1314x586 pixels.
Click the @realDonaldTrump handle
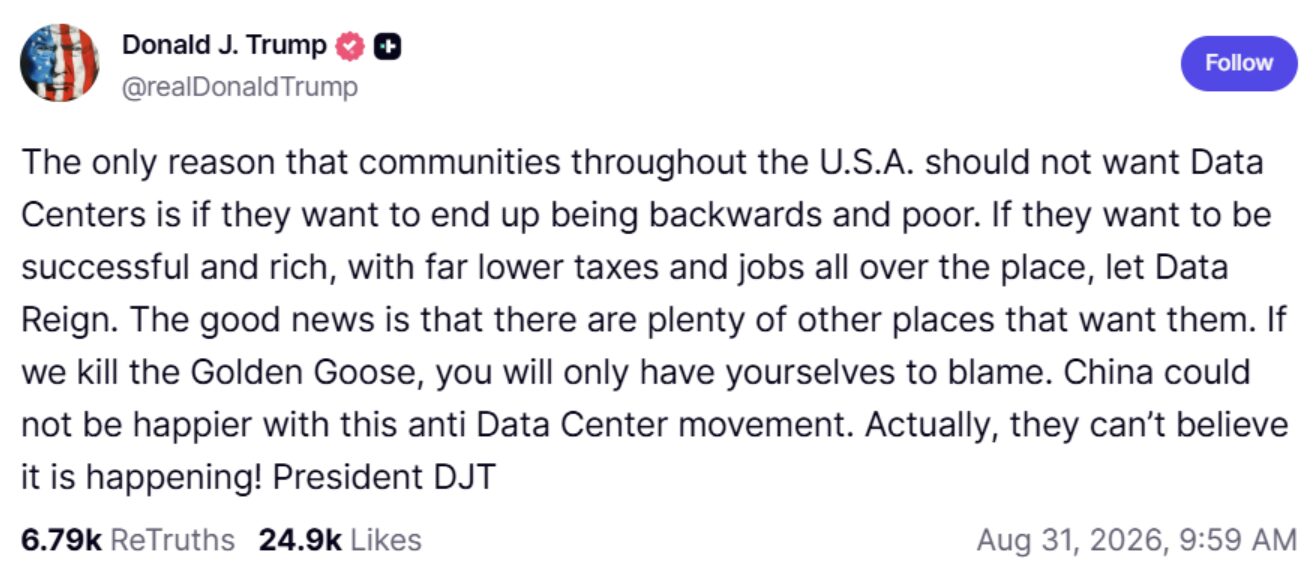tap(239, 87)
